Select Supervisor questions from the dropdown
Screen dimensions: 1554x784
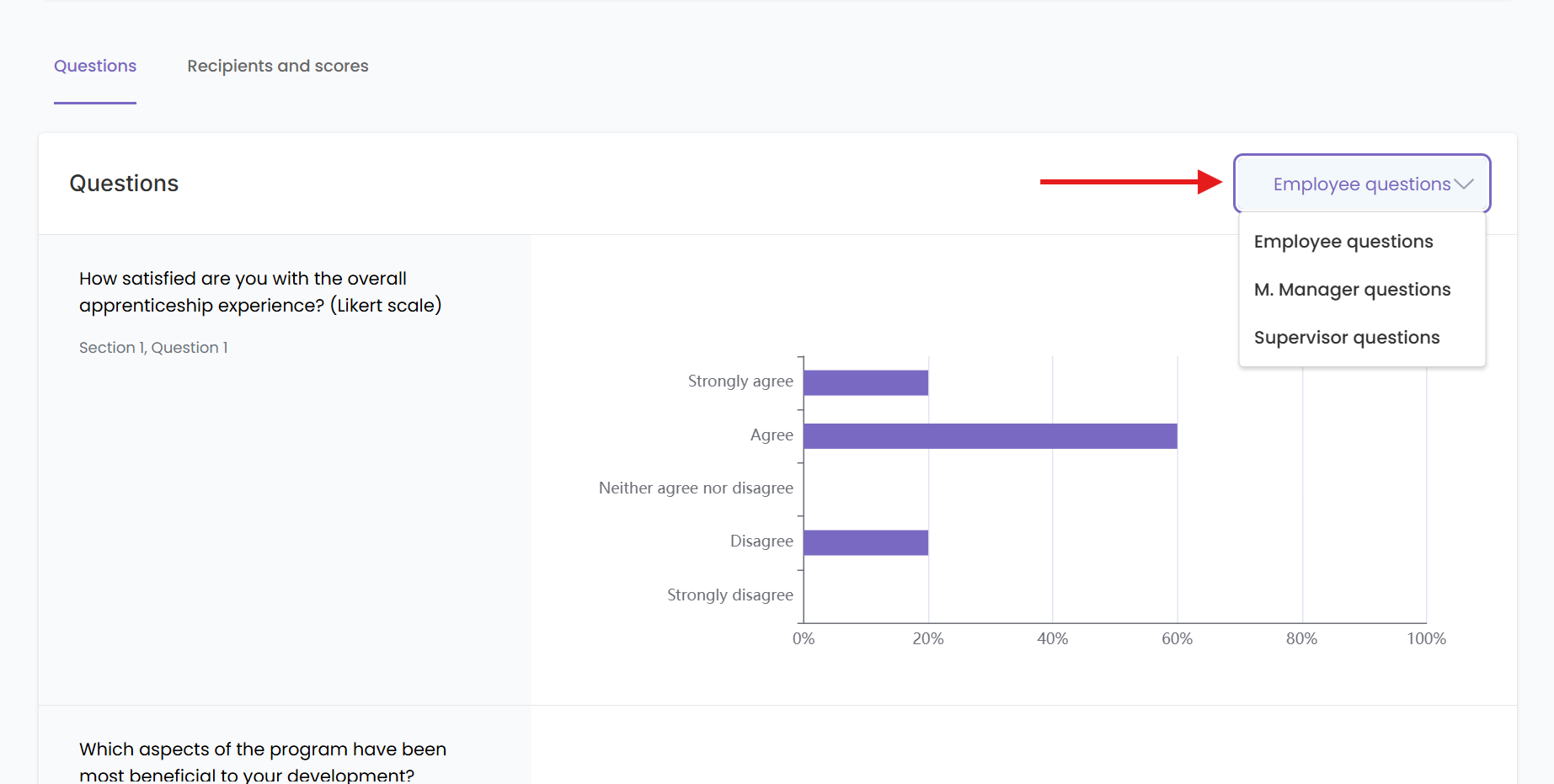click(1346, 337)
